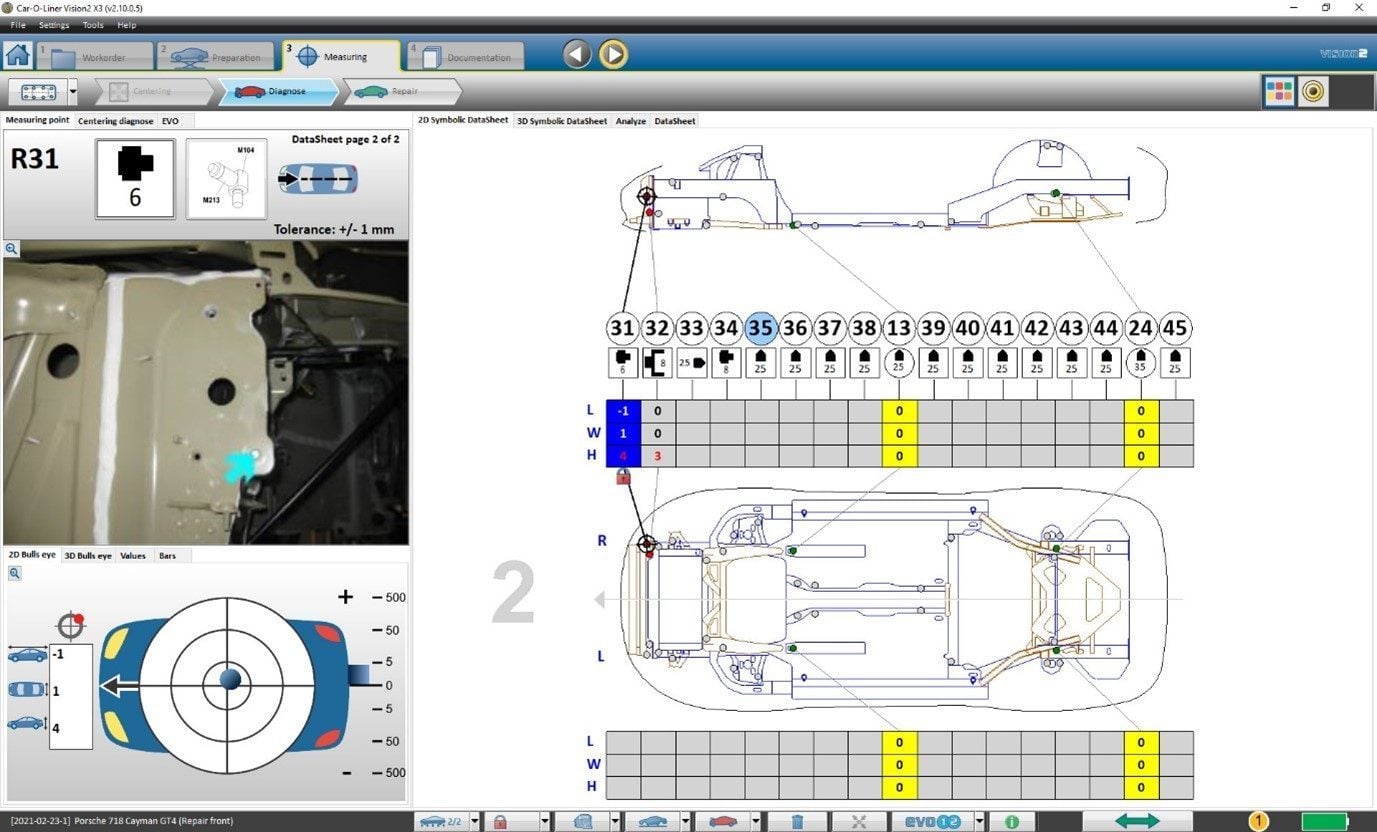1377x832 pixels.
Task: Switch to the 3D Symbolic DataSheet tab
Action: pyautogui.click(x=562, y=121)
